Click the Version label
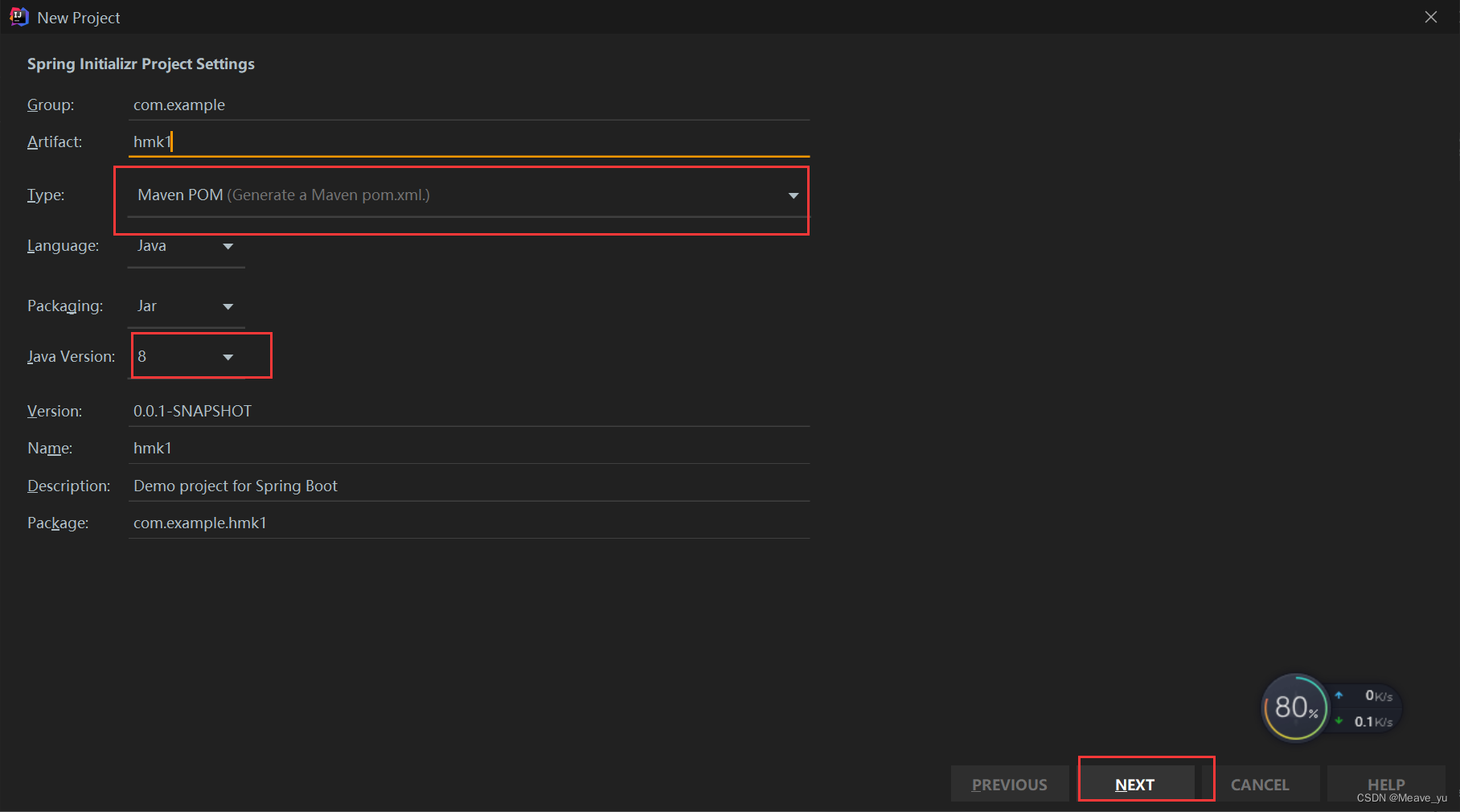Image resolution: width=1460 pixels, height=812 pixels. click(55, 411)
